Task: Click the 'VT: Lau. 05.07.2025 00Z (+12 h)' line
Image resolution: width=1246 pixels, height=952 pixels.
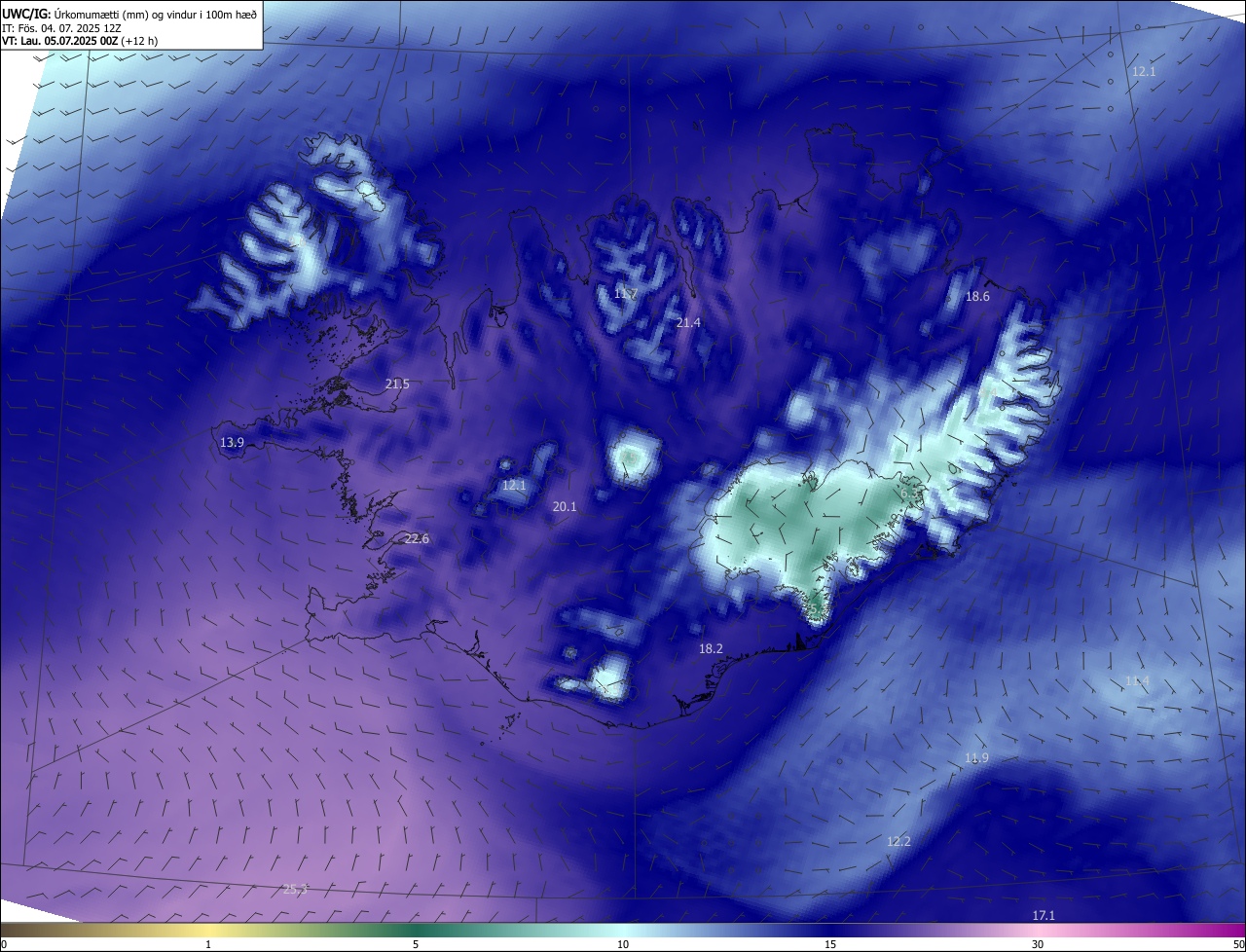Action: point(80,42)
